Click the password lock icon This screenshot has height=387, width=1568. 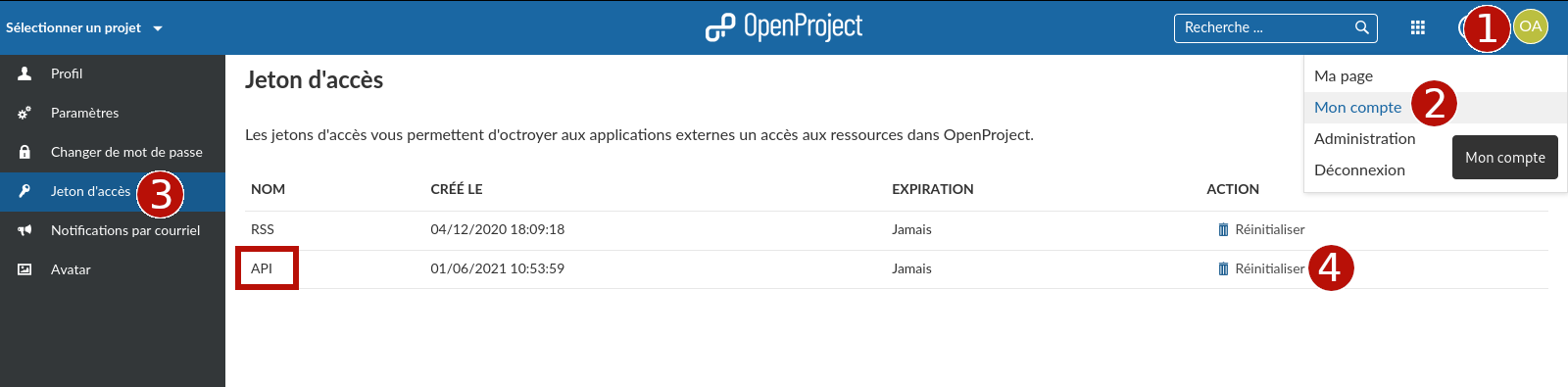[24, 152]
